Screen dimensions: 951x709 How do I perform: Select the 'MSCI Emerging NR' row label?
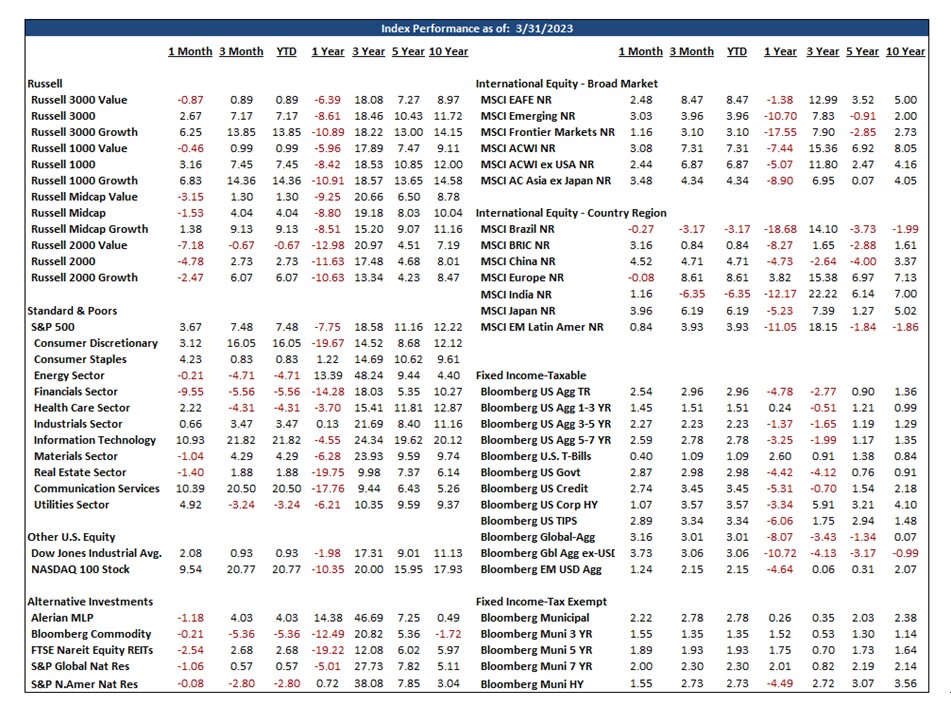coord(528,116)
